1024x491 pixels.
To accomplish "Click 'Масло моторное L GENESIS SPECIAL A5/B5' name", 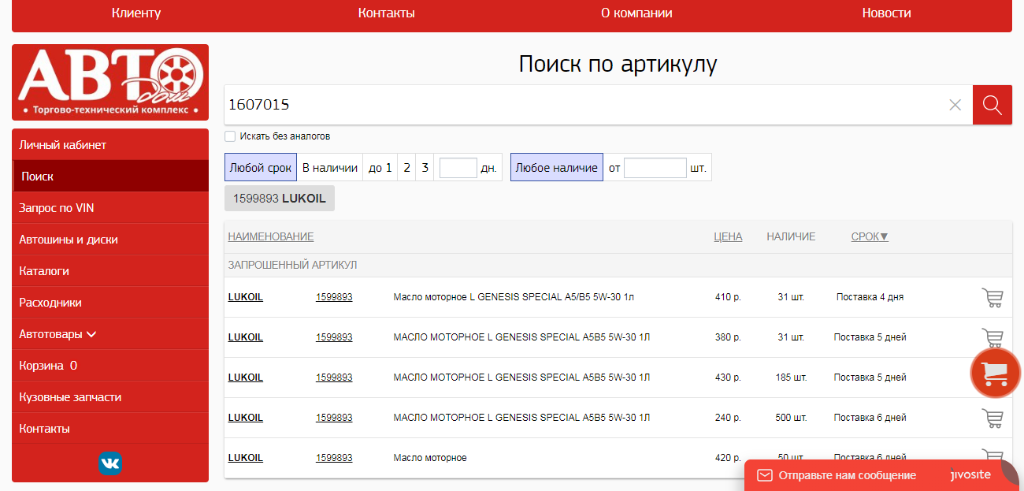I will 513,297.
